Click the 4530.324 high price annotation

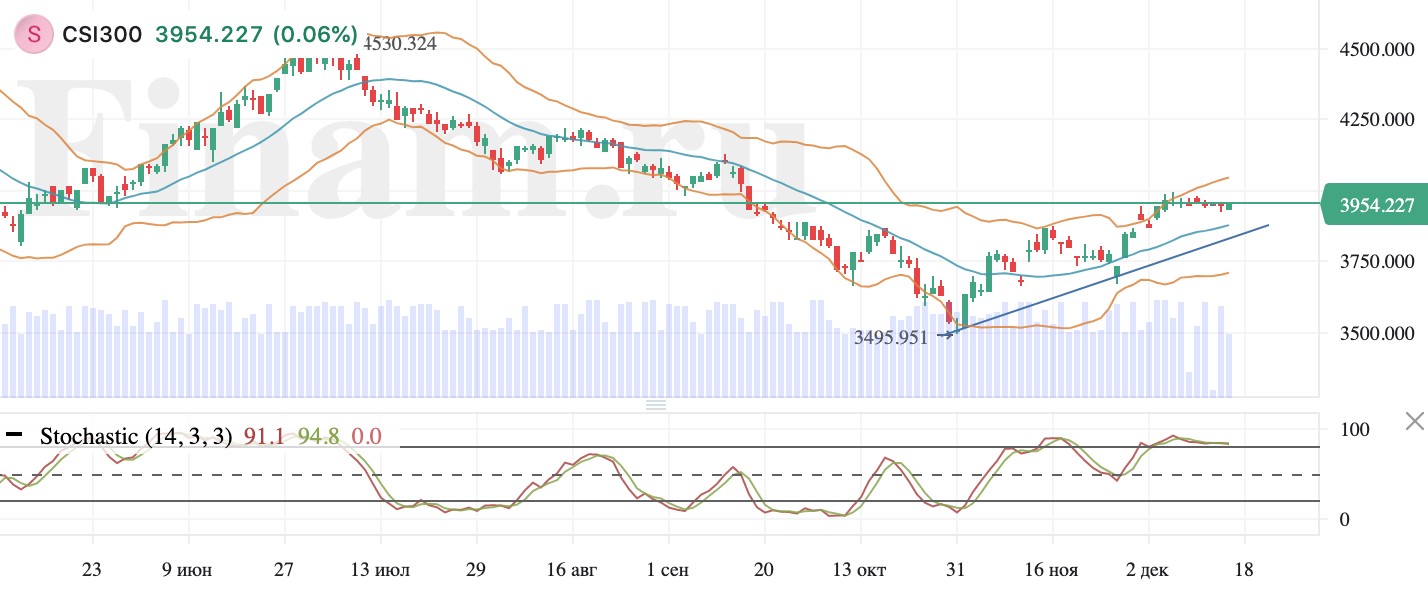pyautogui.click(x=400, y=44)
